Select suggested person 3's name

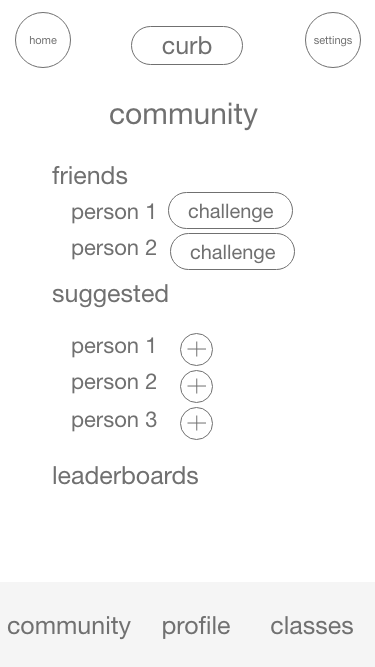click(114, 420)
